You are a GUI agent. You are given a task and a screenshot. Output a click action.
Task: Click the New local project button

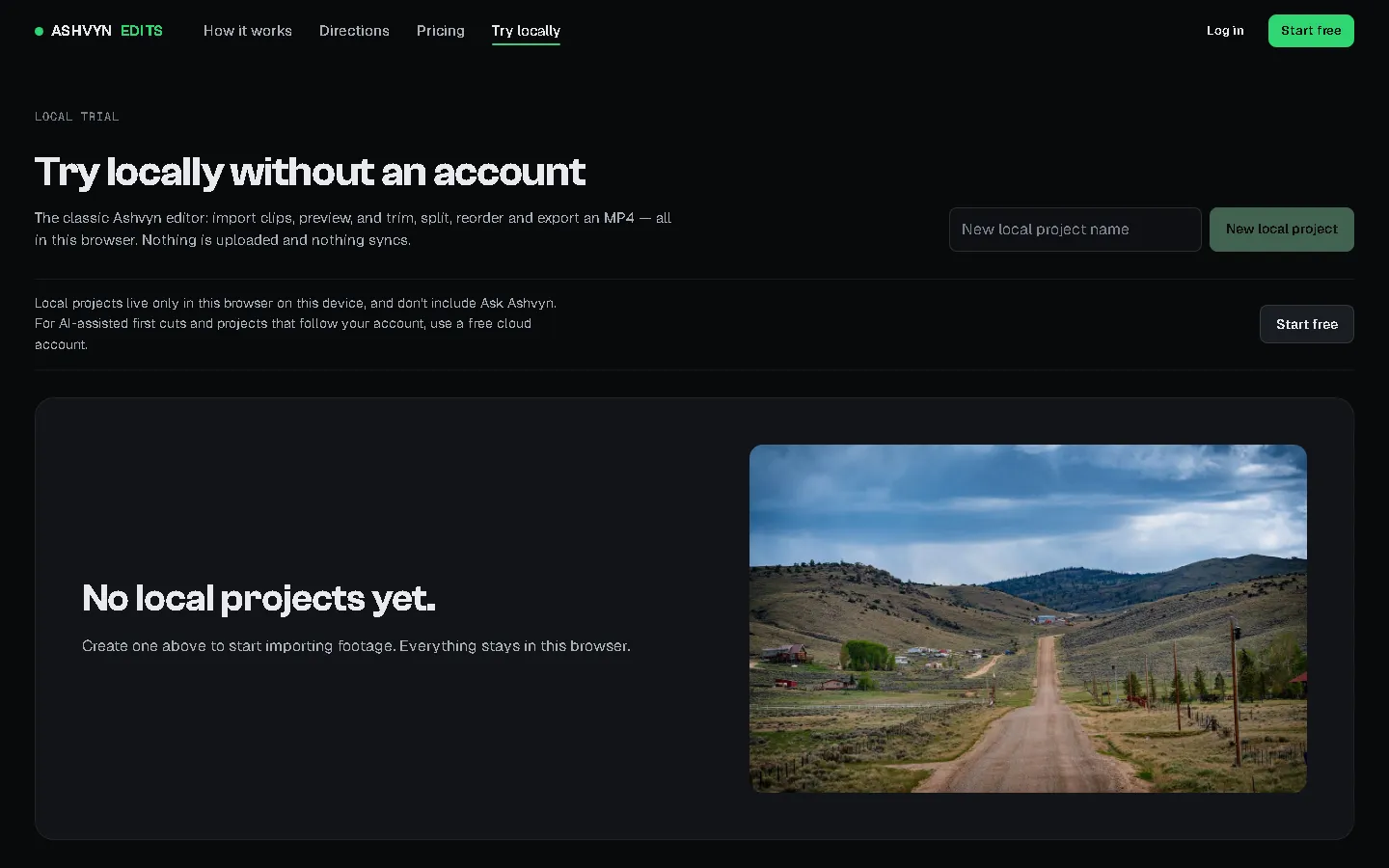tap(1282, 230)
